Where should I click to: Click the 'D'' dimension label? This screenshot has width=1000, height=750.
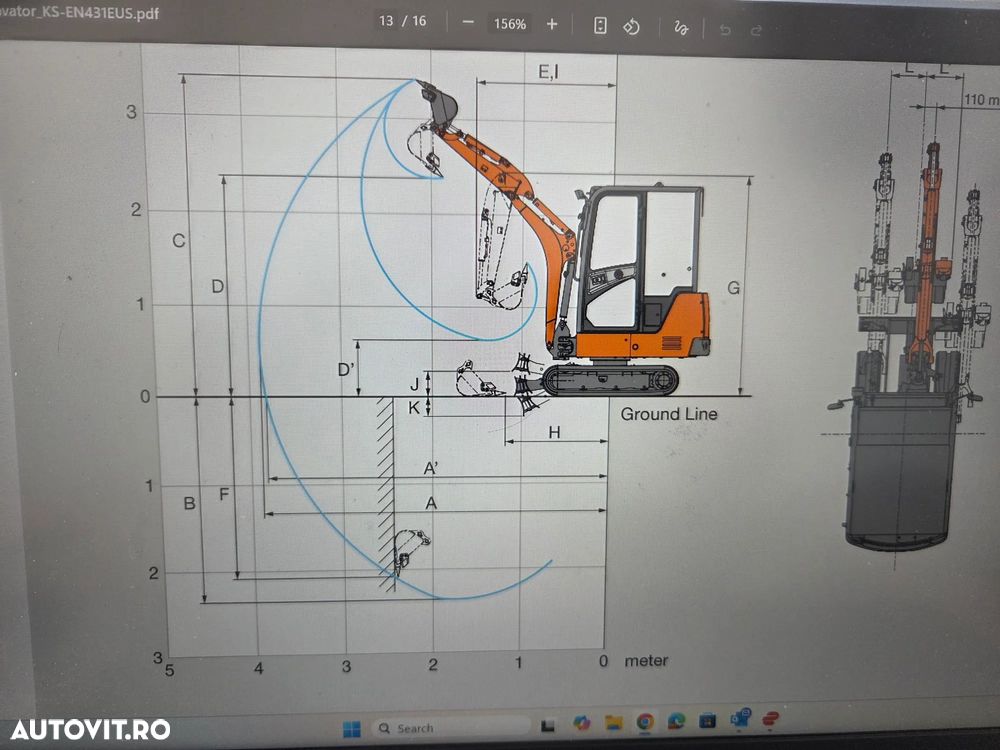[x=346, y=369]
